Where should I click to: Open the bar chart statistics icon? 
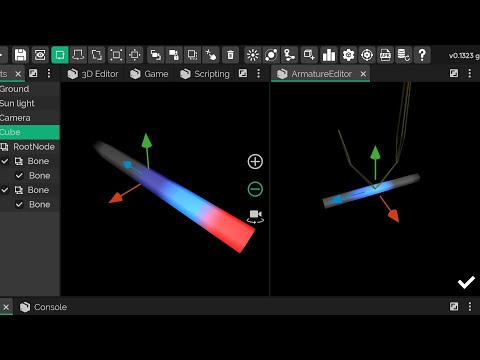pos(329,55)
